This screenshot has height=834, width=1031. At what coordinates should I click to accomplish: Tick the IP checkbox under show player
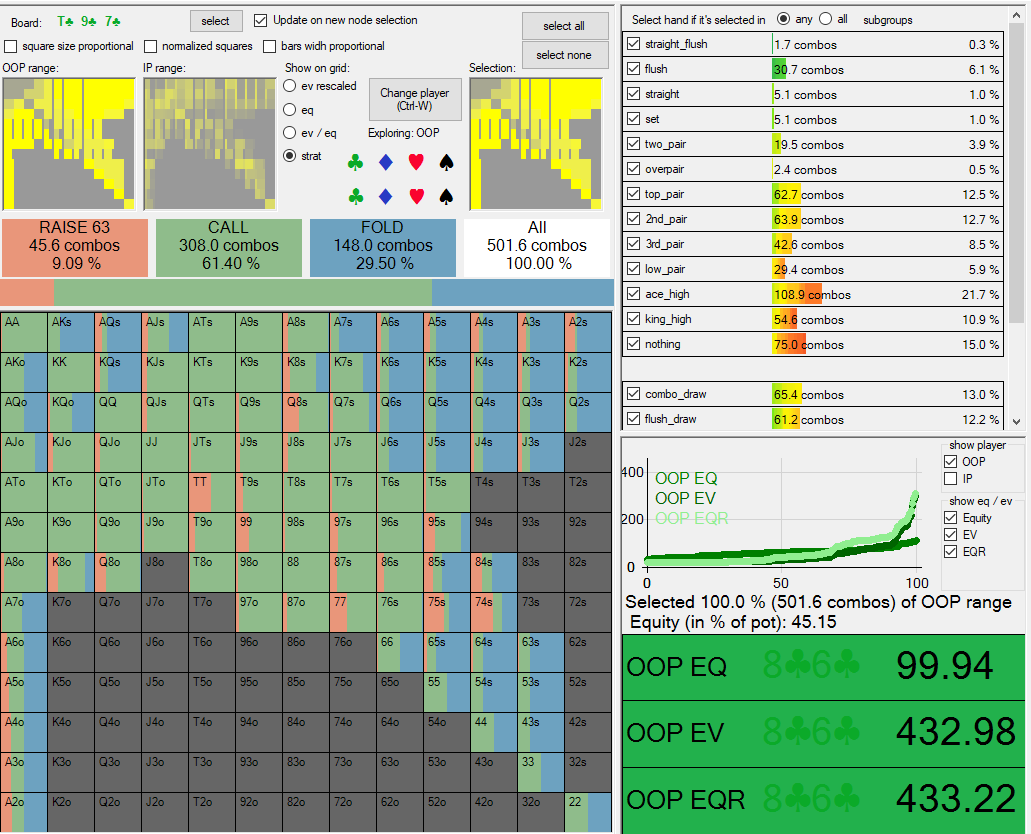951,479
